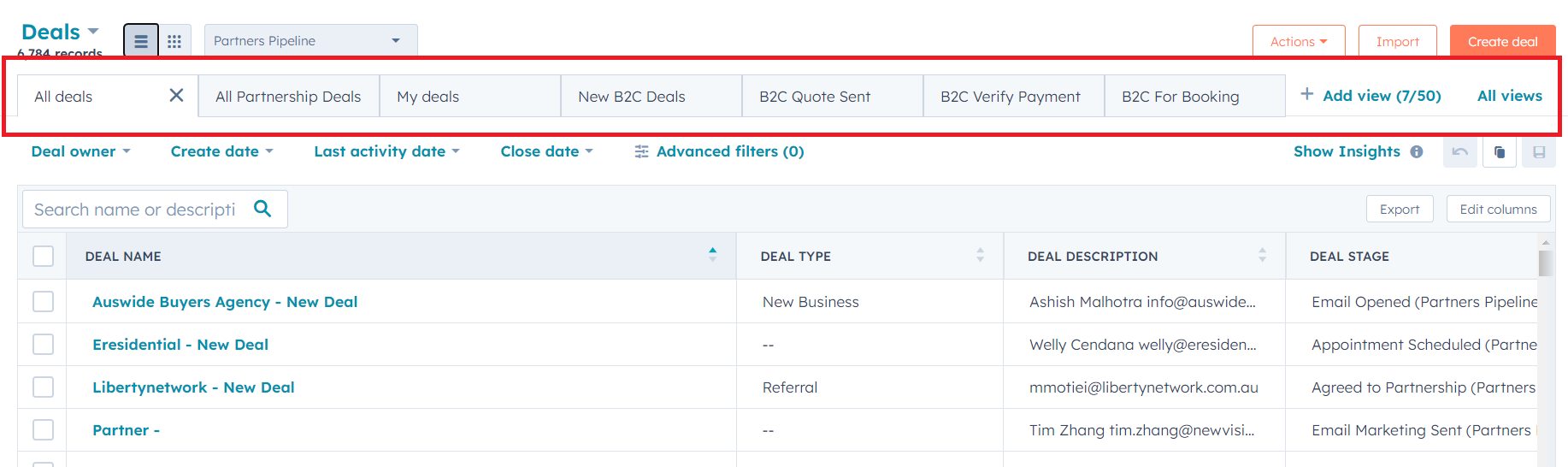Click the save view icon

[1539, 152]
